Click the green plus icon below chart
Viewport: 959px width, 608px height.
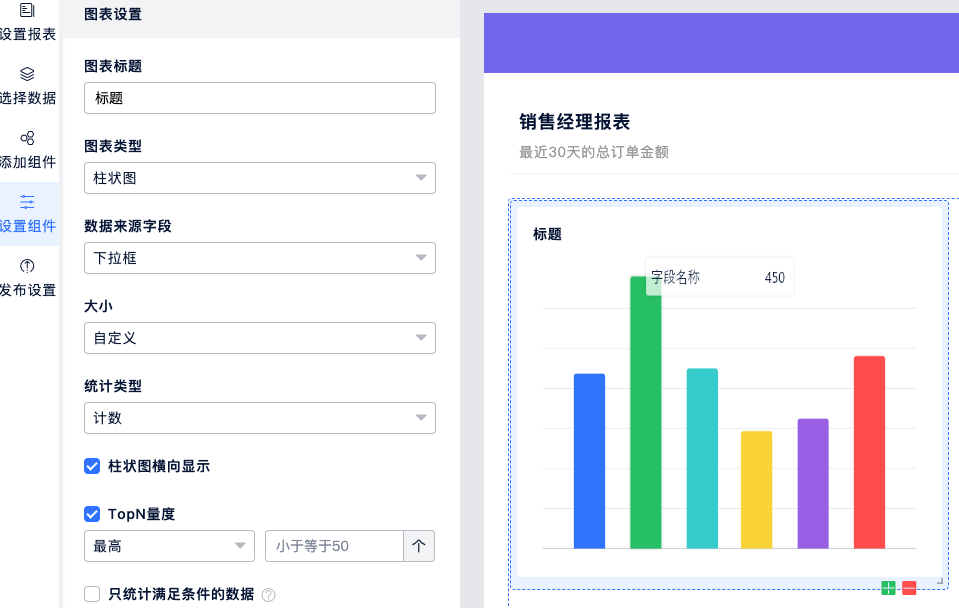pyautogui.click(x=888, y=588)
